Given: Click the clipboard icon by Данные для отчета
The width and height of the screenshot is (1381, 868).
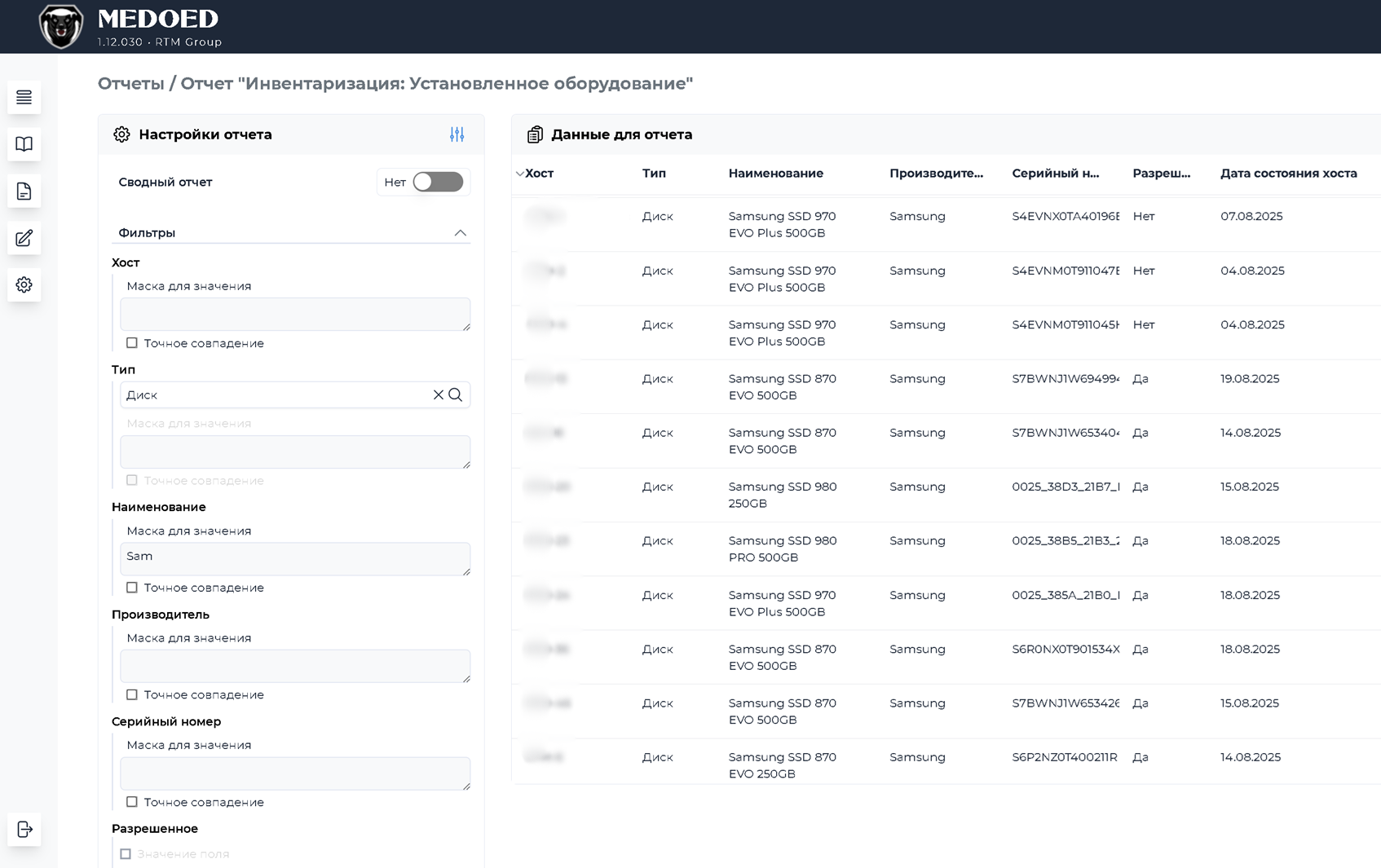Looking at the screenshot, I should click(535, 134).
